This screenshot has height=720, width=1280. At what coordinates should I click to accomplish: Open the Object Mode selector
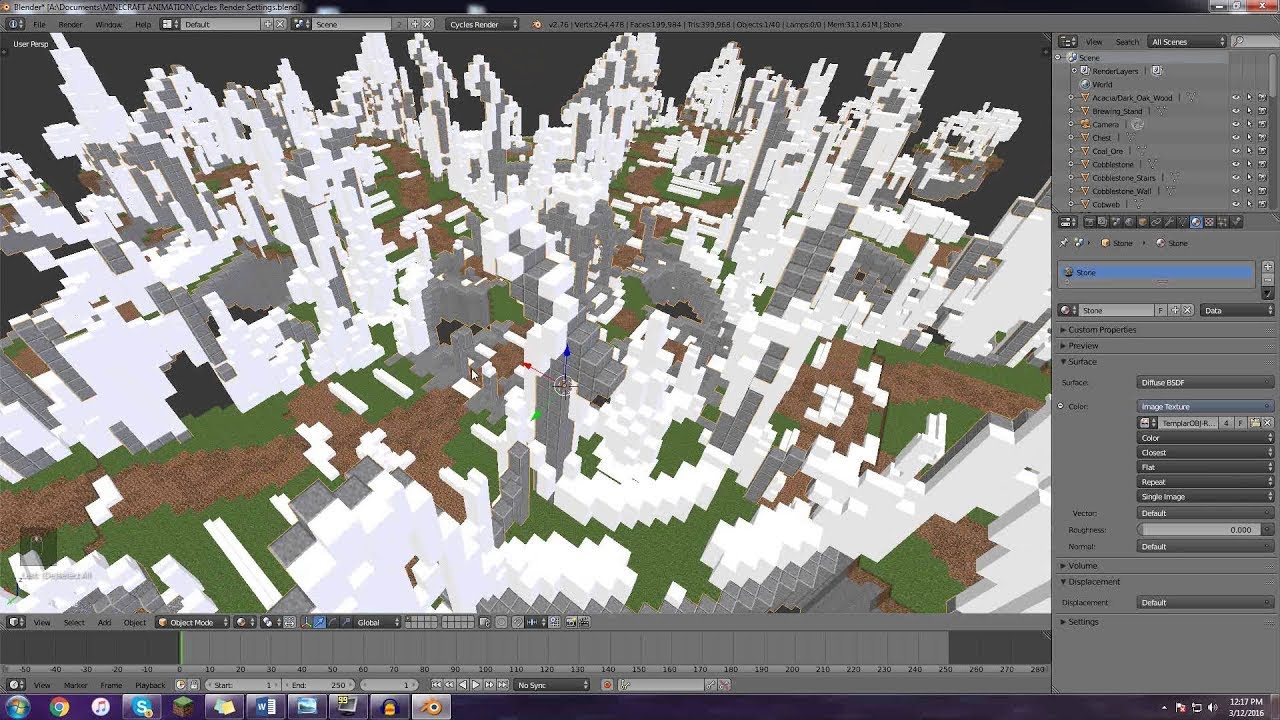(x=192, y=622)
